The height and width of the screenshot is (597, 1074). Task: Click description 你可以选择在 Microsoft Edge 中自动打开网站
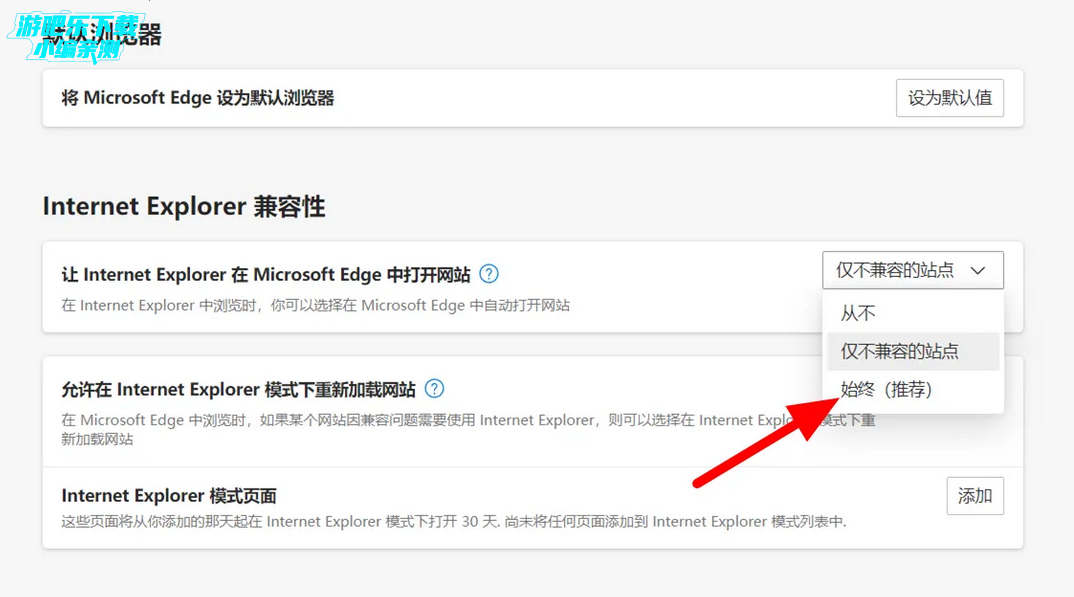315,305
